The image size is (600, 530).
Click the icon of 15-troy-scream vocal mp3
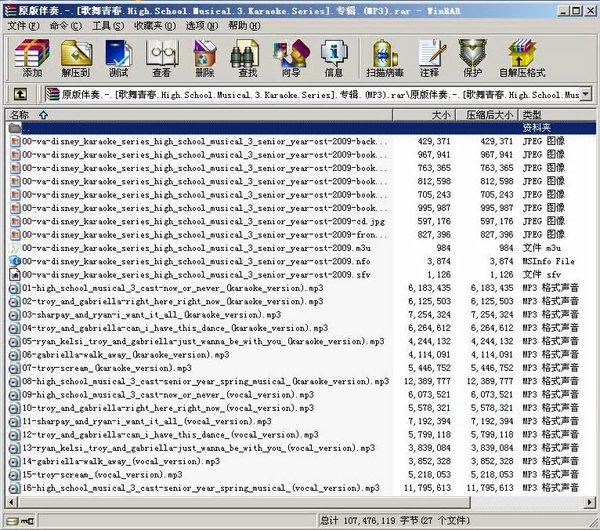pyautogui.click(x=15, y=475)
